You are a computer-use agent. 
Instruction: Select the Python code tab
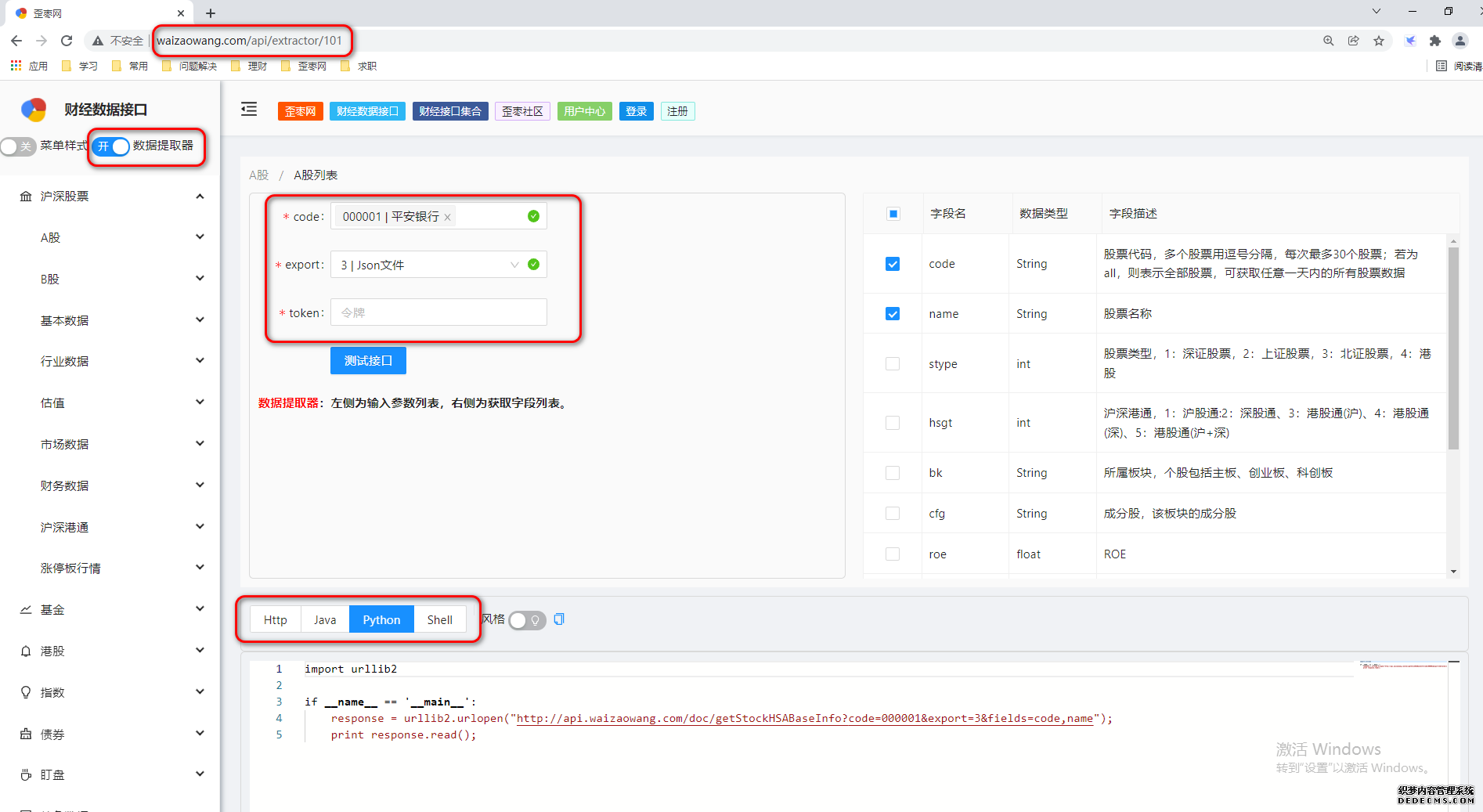coord(381,619)
